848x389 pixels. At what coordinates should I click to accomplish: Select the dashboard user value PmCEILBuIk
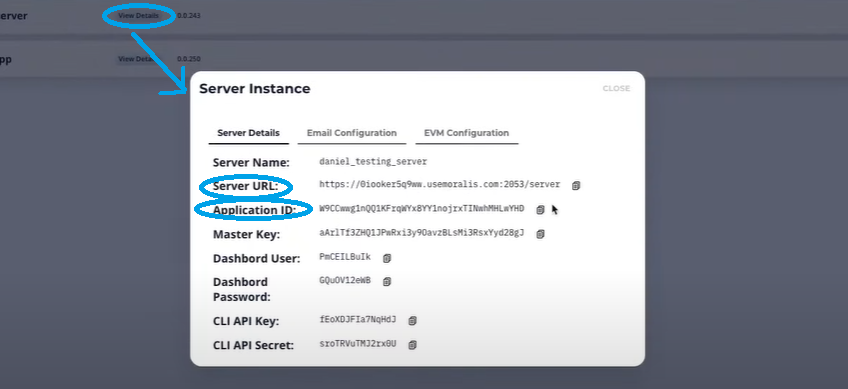(345, 257)
